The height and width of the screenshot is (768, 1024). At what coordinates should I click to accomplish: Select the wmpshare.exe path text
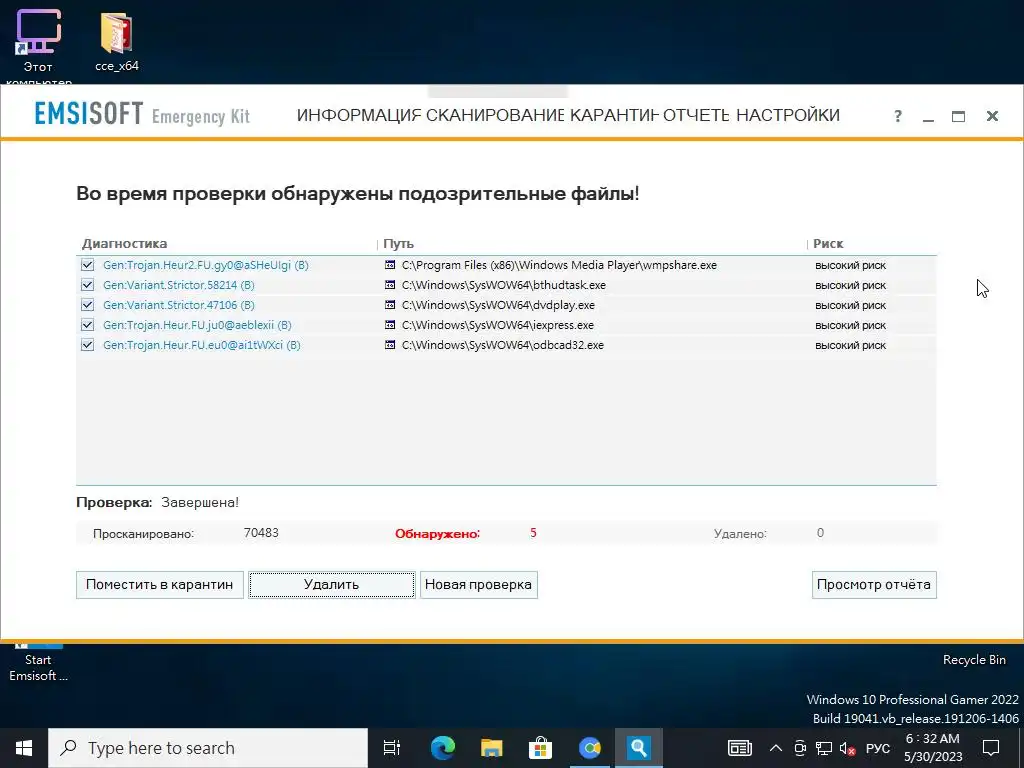coord(559,265)
